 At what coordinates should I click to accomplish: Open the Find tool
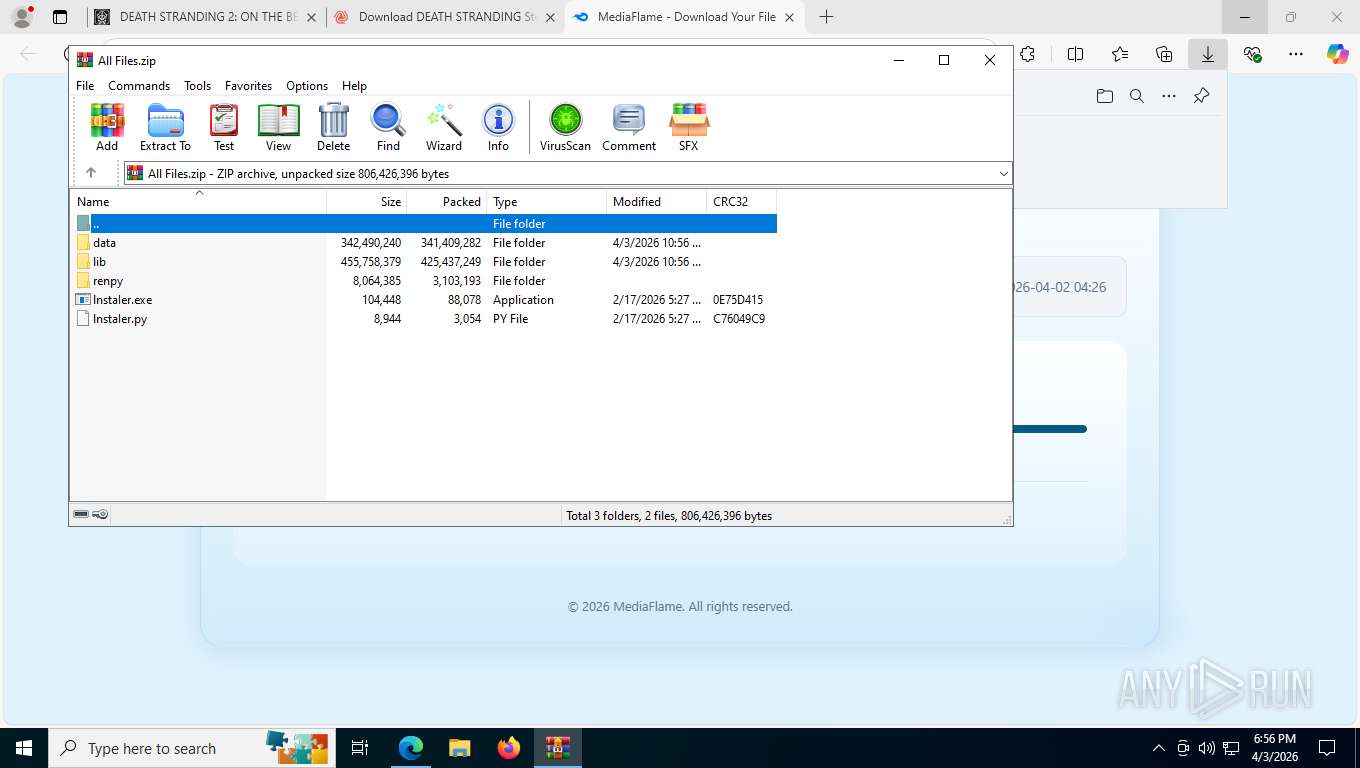point(388,127)
